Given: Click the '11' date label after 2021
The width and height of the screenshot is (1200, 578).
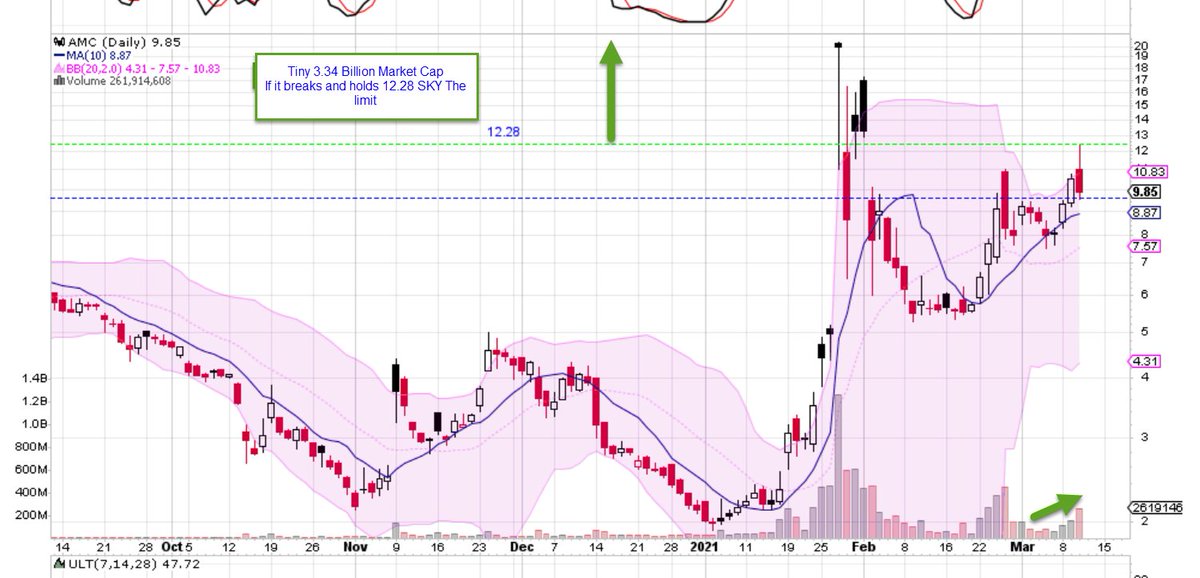Looking at the screenshot, I should pos(745,548).
